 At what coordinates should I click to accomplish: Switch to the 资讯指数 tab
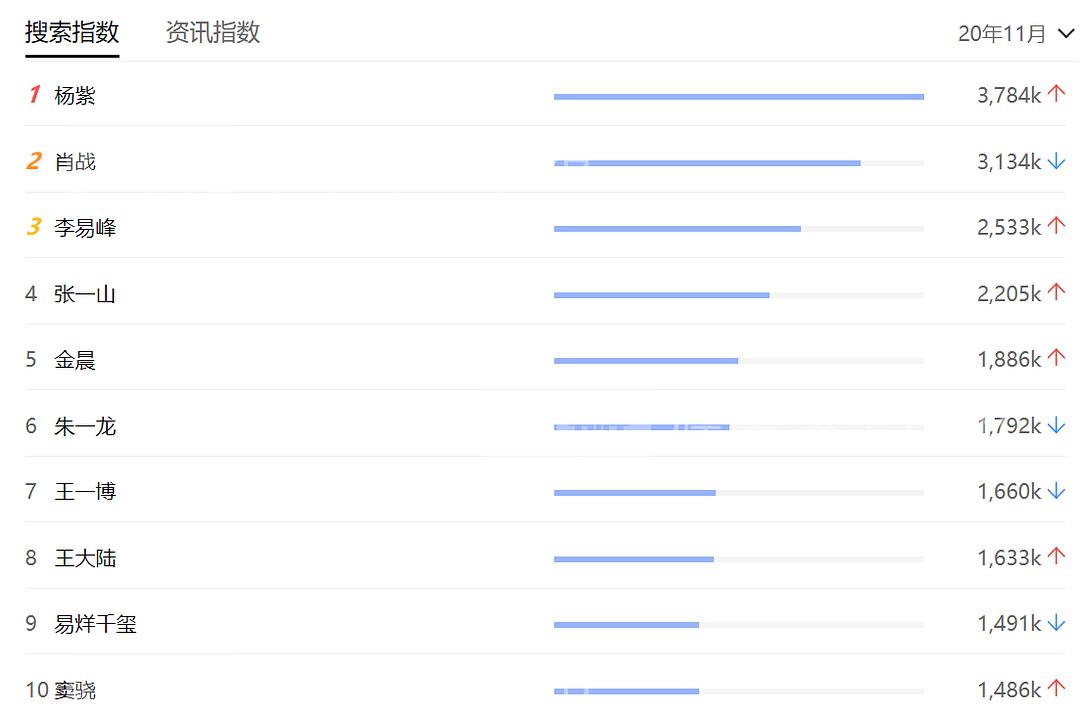tap(213, 32)
